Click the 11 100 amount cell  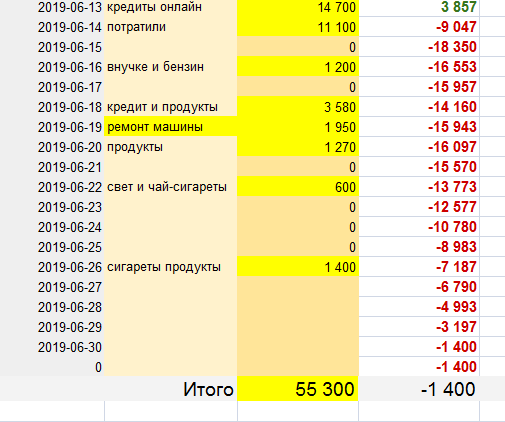point(298,27)
